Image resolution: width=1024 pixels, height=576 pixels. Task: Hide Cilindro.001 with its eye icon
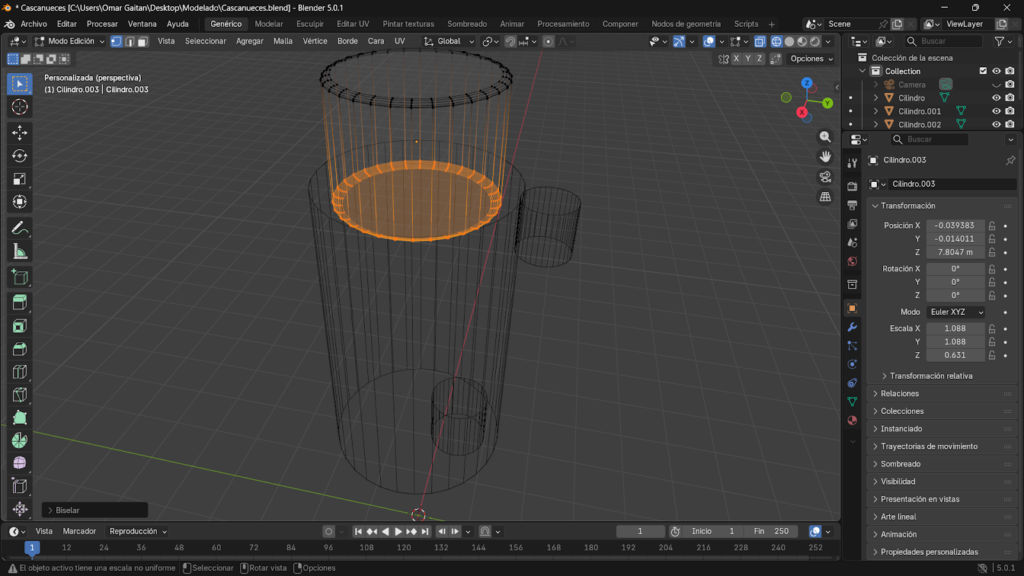pos(996,111)
